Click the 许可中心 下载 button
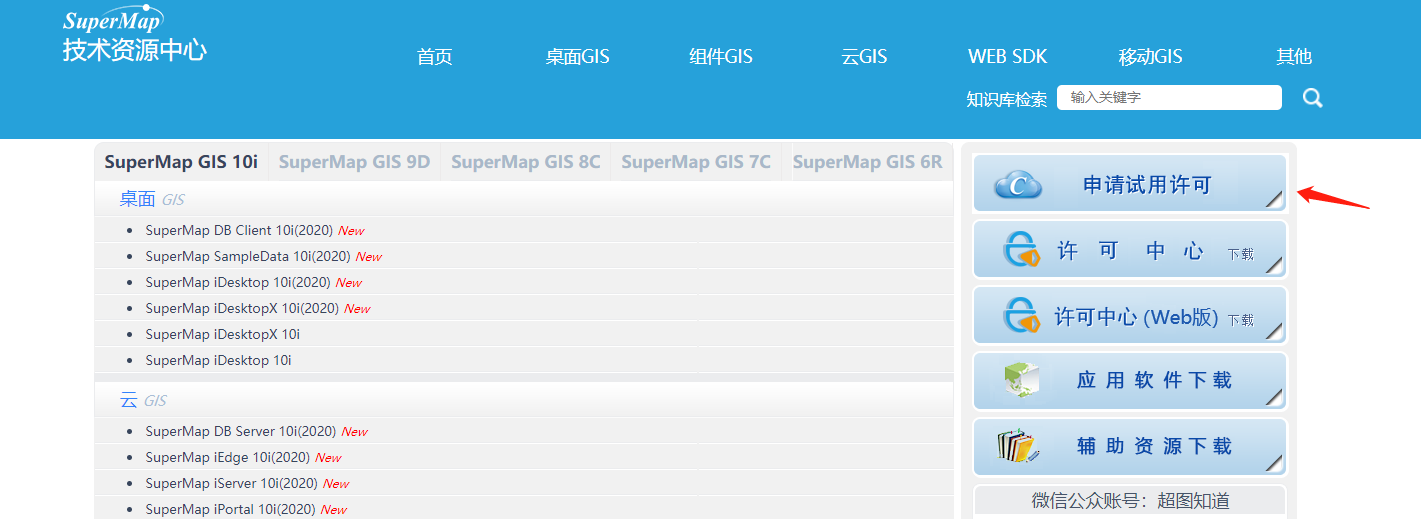1421x519 pixels. pos(1130,250)
